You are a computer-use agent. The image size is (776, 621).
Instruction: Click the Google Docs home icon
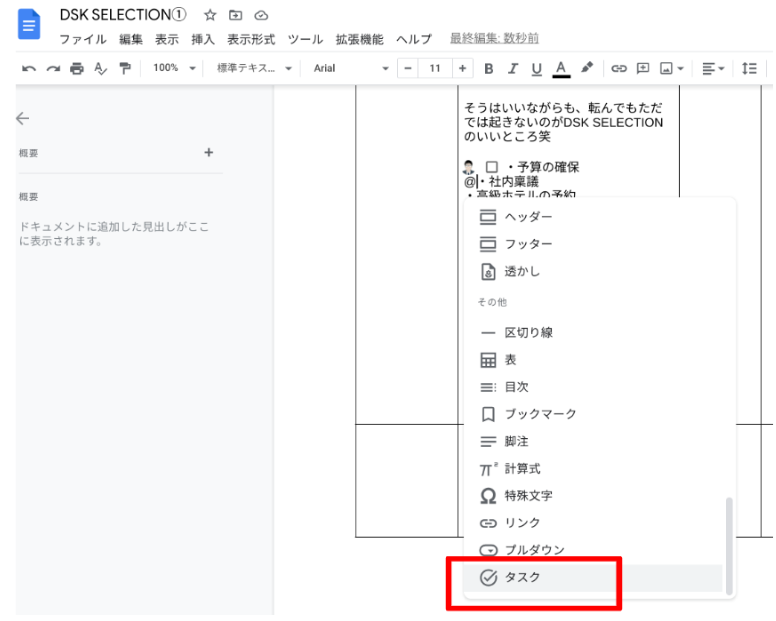click(29, 24)
